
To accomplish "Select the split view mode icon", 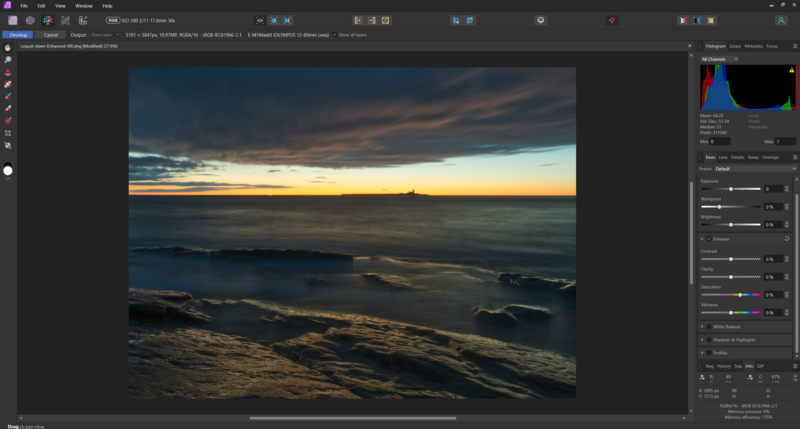I will click(273, 20).
